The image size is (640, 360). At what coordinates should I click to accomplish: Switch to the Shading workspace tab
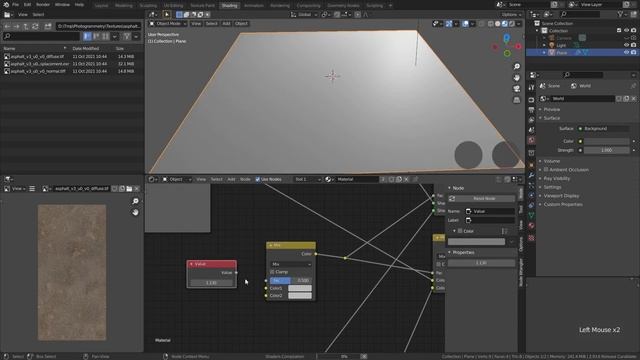(229, 5)
